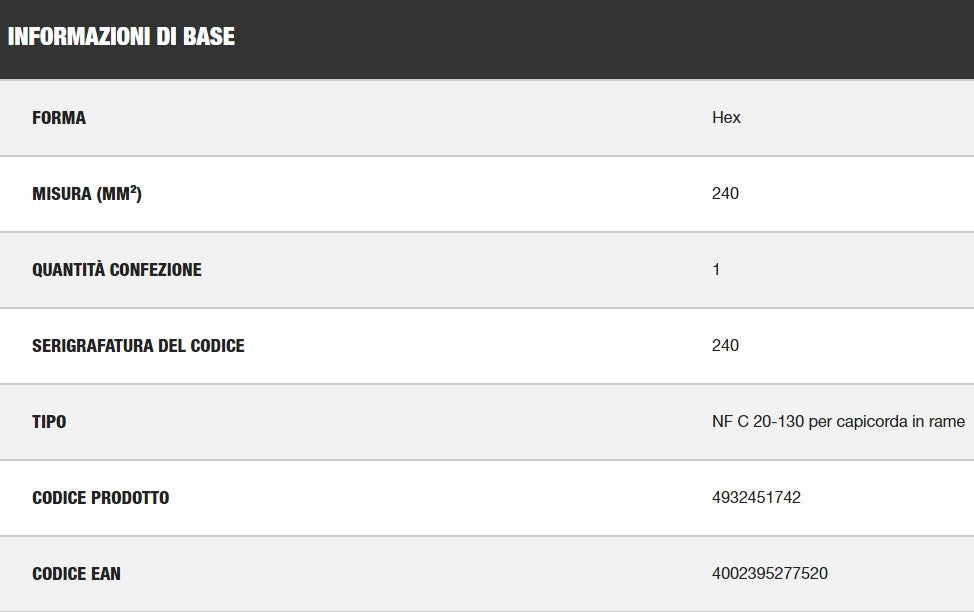Click the quantity value 1
The height and width of the screenshot is (612, 974).
(716, 269)
